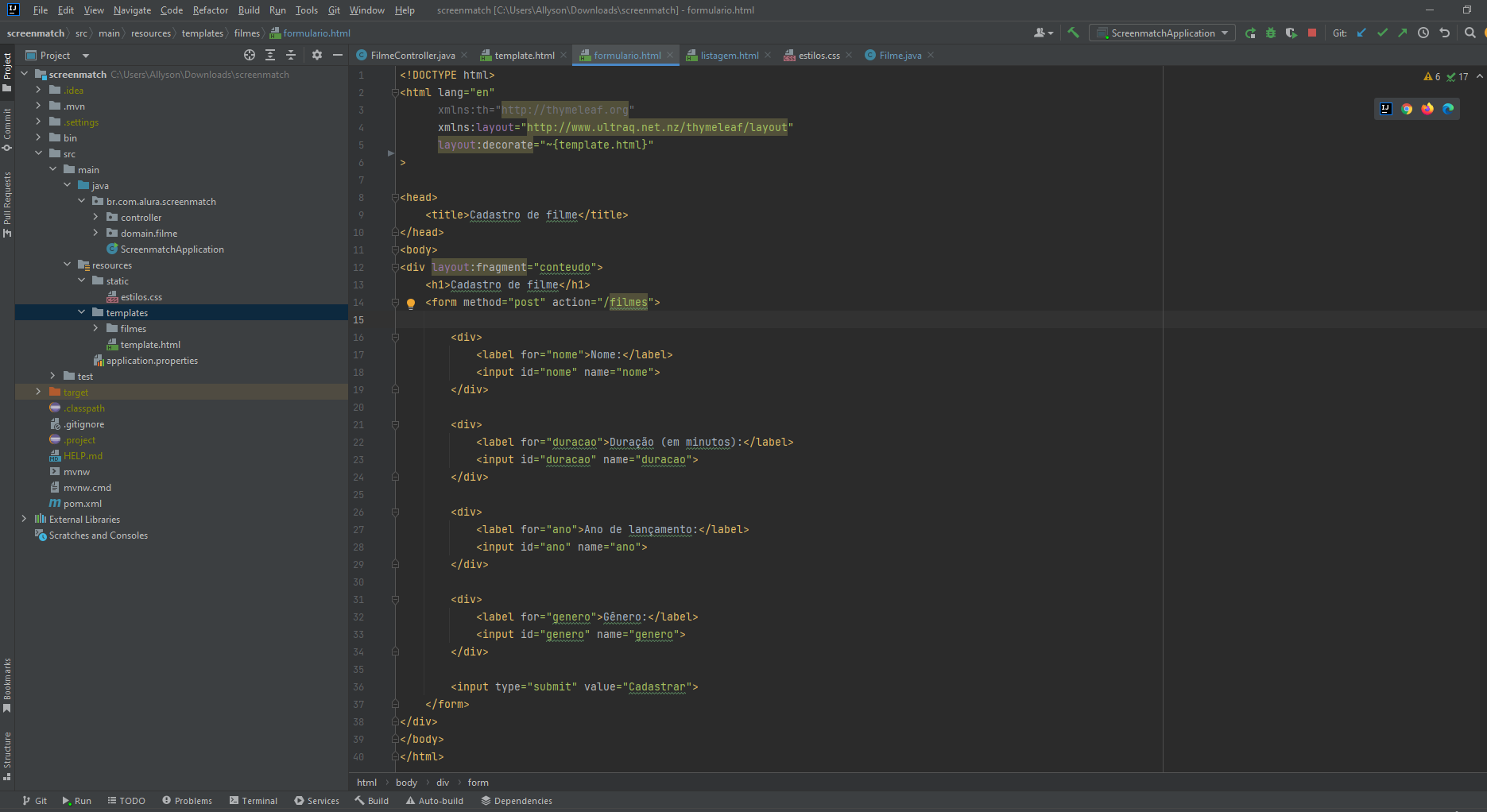This screenshot has width=1487, height=812.
Task: Toggle the Problems tool window at the bottom
Action: (x=188, y=801)
